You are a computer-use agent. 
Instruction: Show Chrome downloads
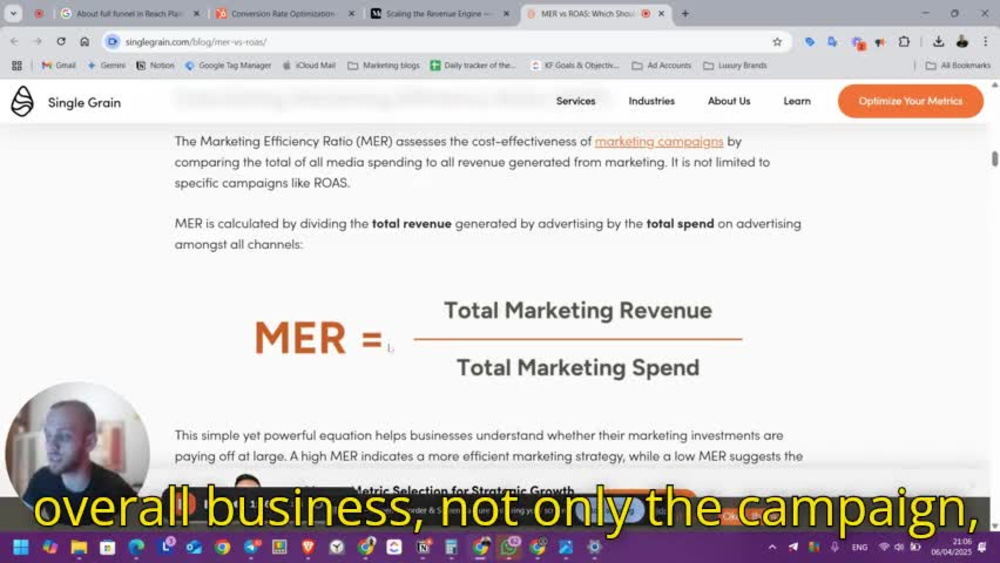tap(938, 41)
